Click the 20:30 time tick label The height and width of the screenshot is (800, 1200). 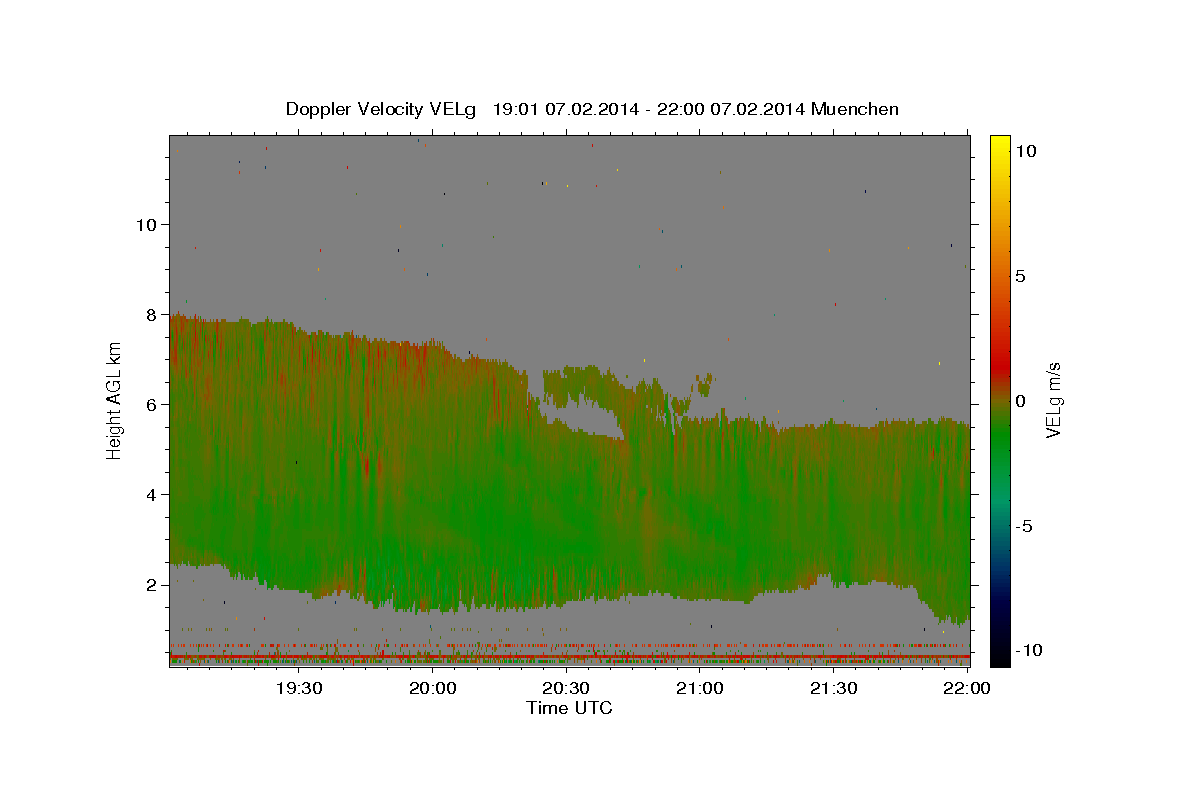coord(566,688)
